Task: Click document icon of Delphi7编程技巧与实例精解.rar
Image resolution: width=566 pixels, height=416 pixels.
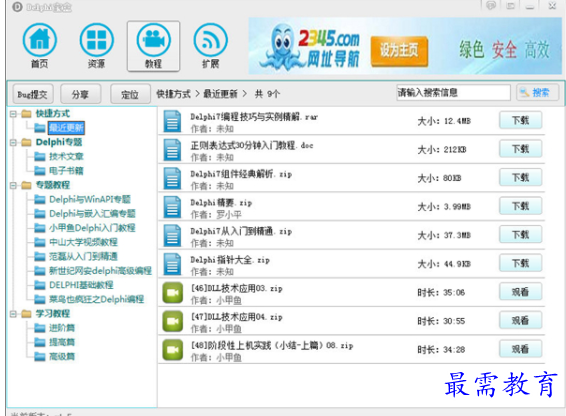Action: [x=172, y=121]
